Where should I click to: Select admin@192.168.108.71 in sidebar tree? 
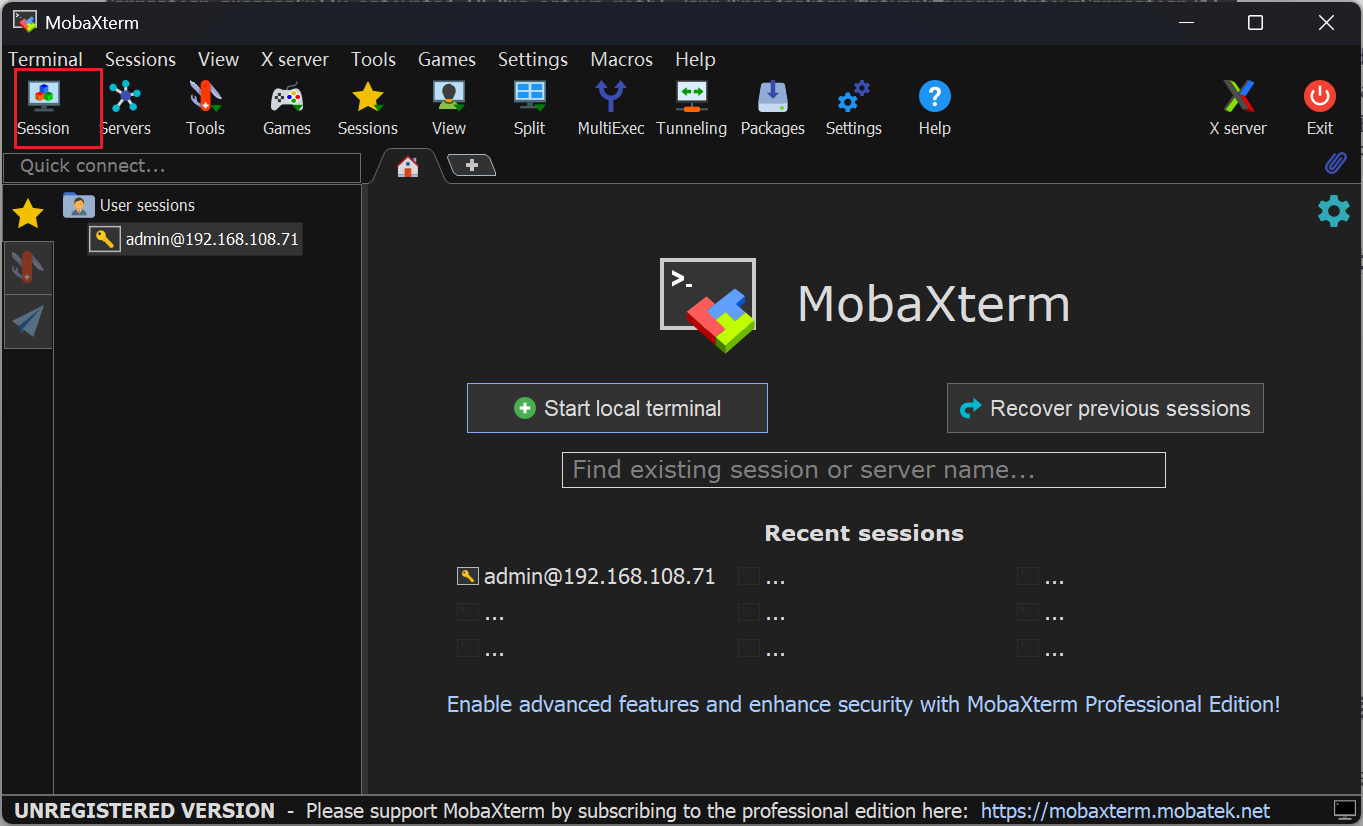[195, 239]
